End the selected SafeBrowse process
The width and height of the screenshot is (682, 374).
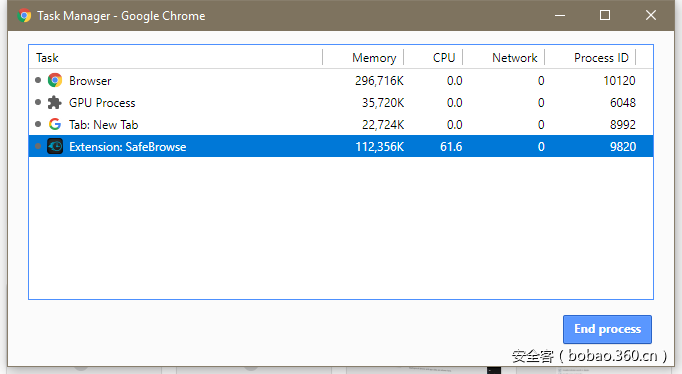607,329
